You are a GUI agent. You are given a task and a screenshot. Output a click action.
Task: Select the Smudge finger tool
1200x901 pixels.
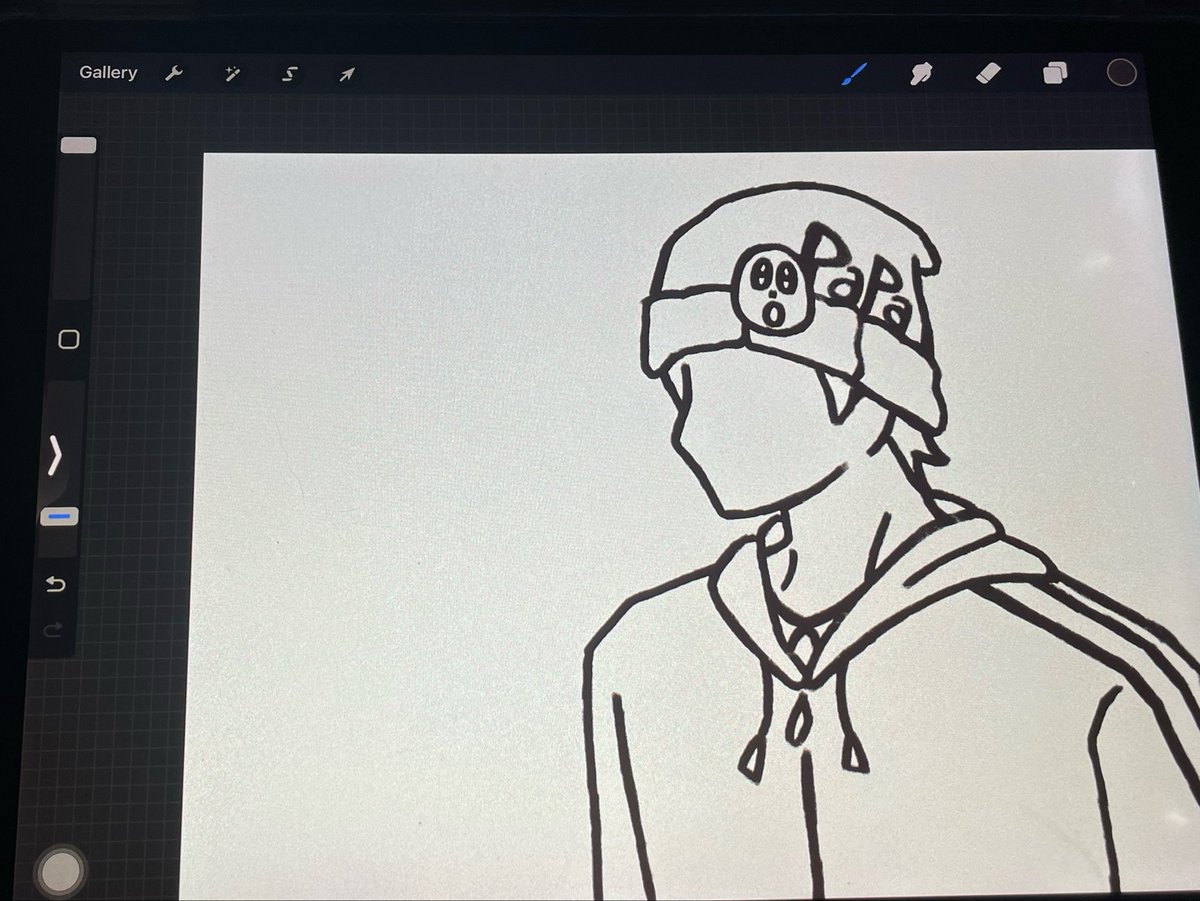coord(921,73)
